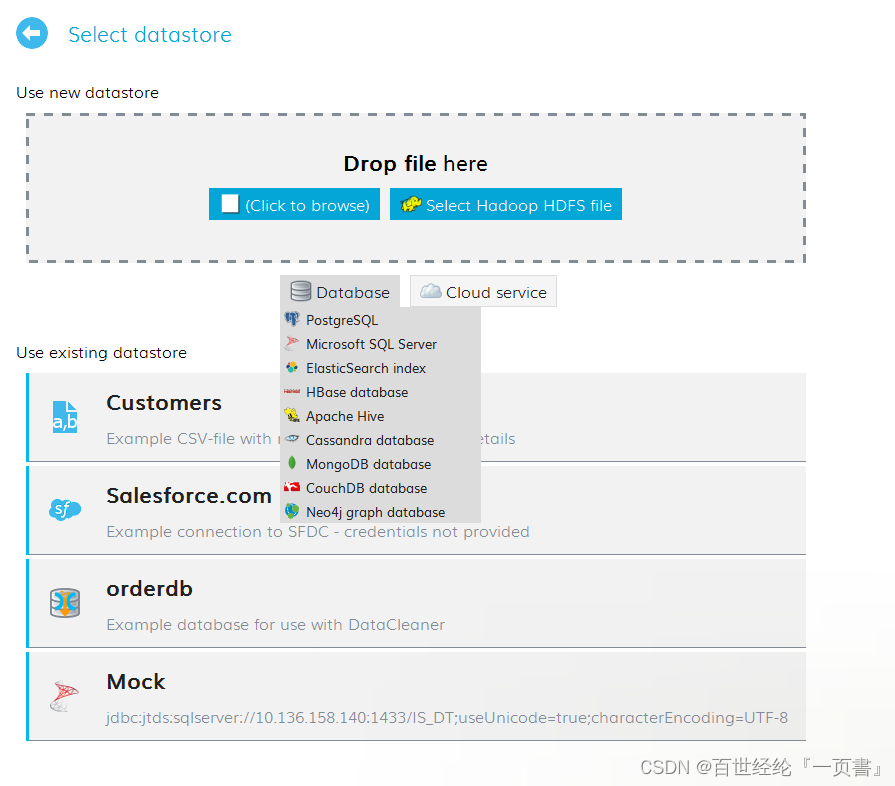Open the orderdb datastore
The image size is (895, 786).
point(416,603)
